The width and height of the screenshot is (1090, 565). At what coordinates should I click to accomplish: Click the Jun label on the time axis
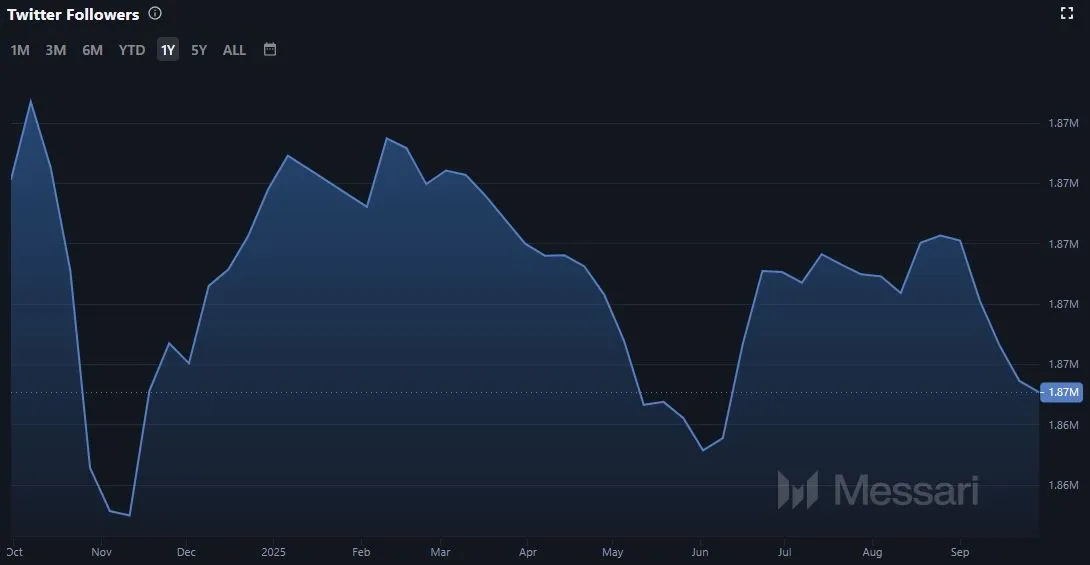(700, 551)
